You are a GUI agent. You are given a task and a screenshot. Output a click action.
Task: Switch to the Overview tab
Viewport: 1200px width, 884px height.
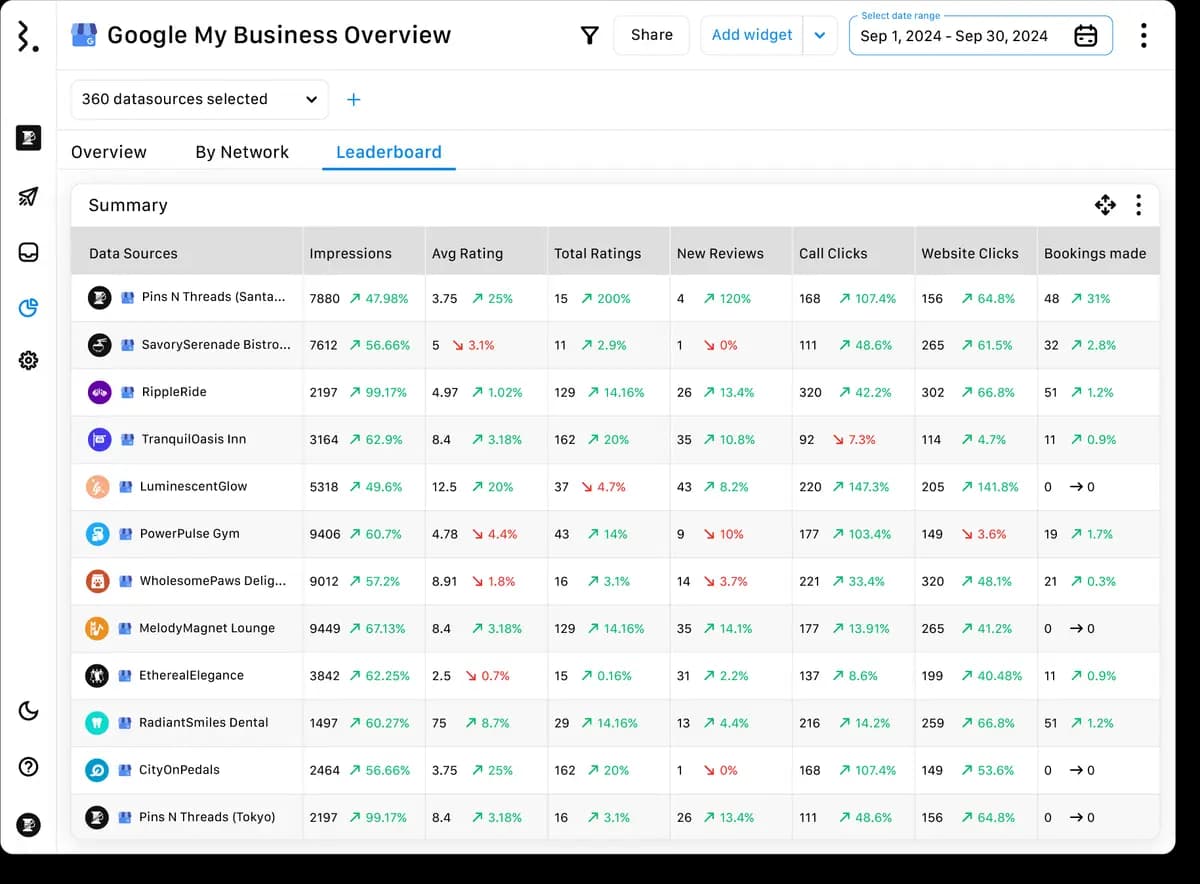[x=109, y=152]
